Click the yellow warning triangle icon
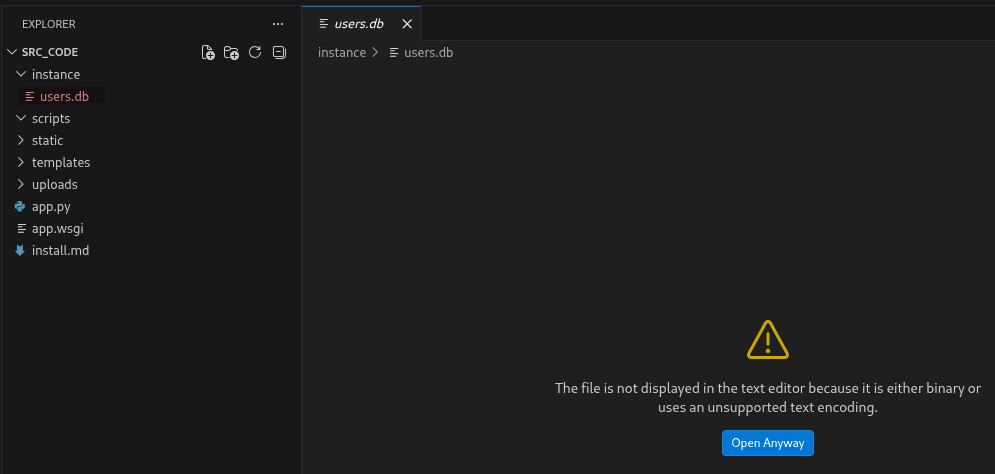This screenshot has width=995, height=474. (768, 340)
